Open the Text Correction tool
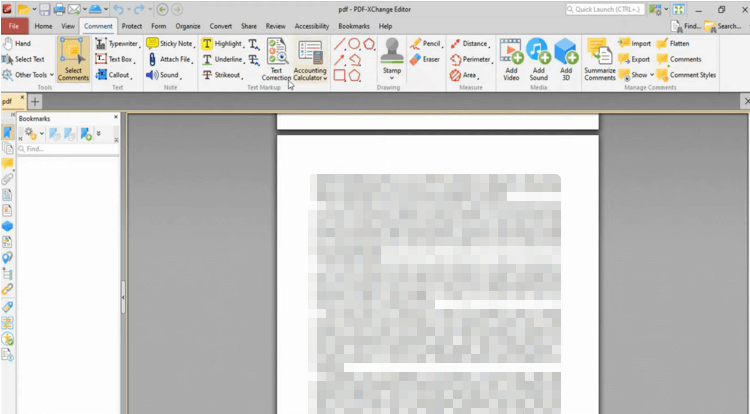The image size is (750, 414). (276, 60)
